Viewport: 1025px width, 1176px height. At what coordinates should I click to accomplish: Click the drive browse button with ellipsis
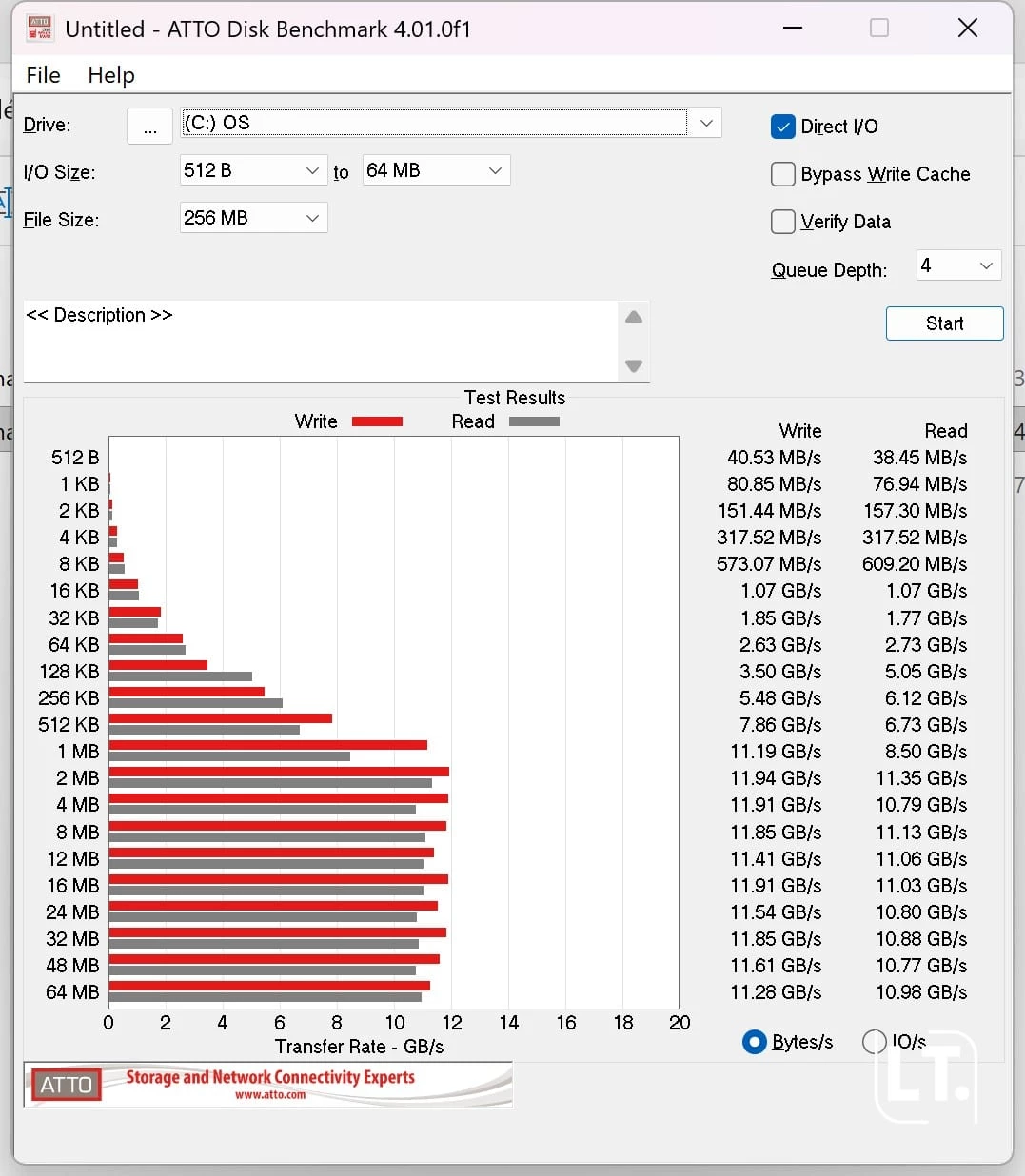149,126
